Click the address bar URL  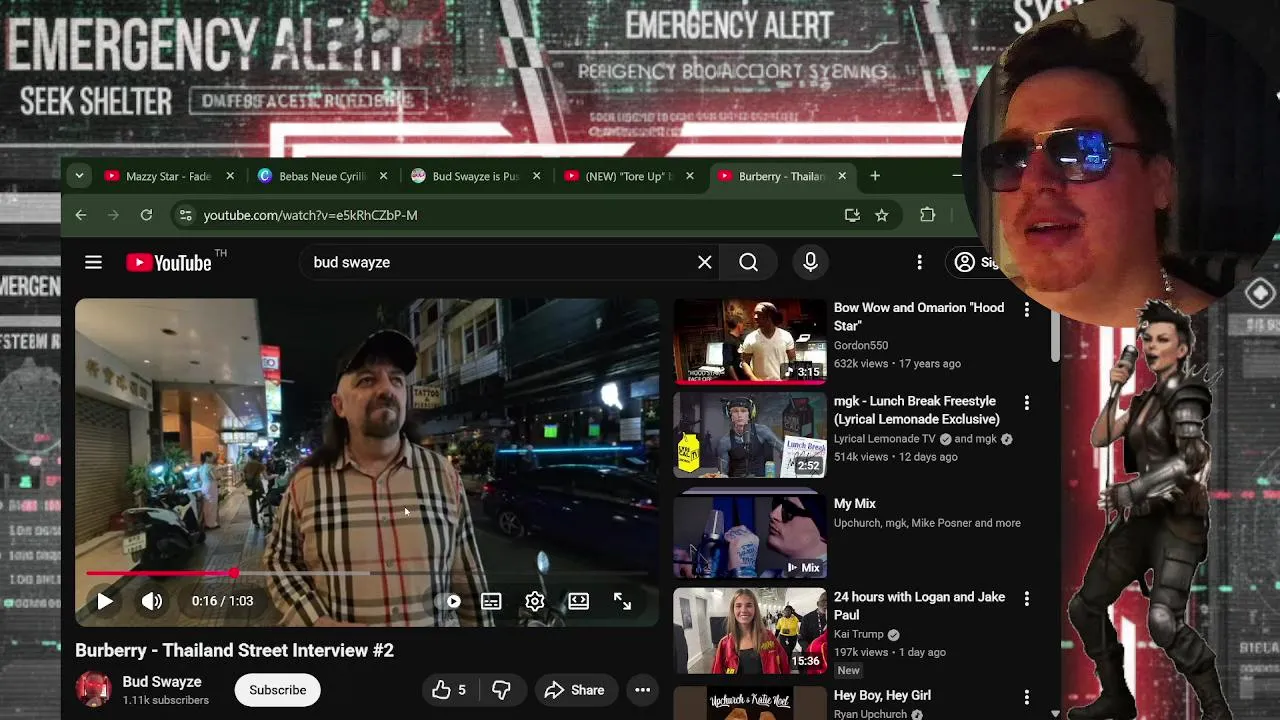[310, 215]
